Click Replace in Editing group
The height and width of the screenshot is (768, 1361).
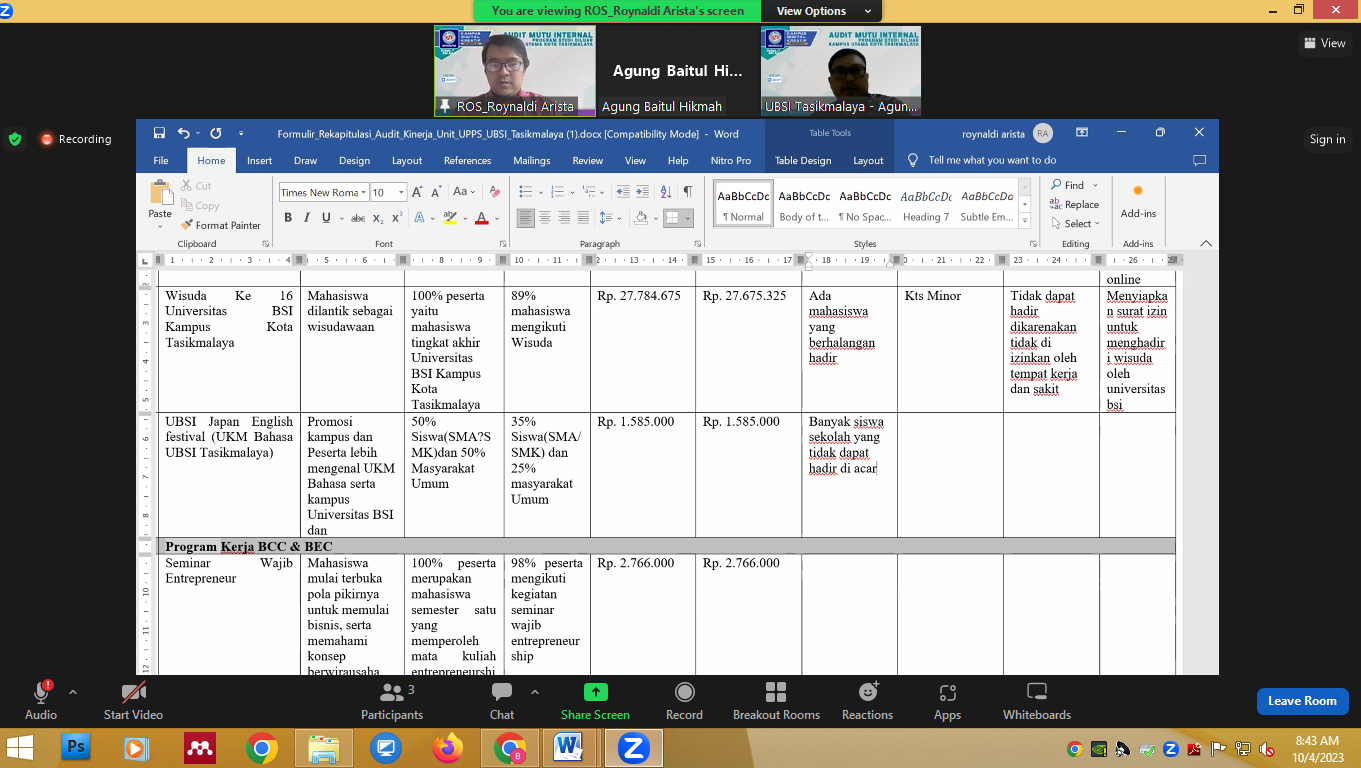(x=1075, y=204)
